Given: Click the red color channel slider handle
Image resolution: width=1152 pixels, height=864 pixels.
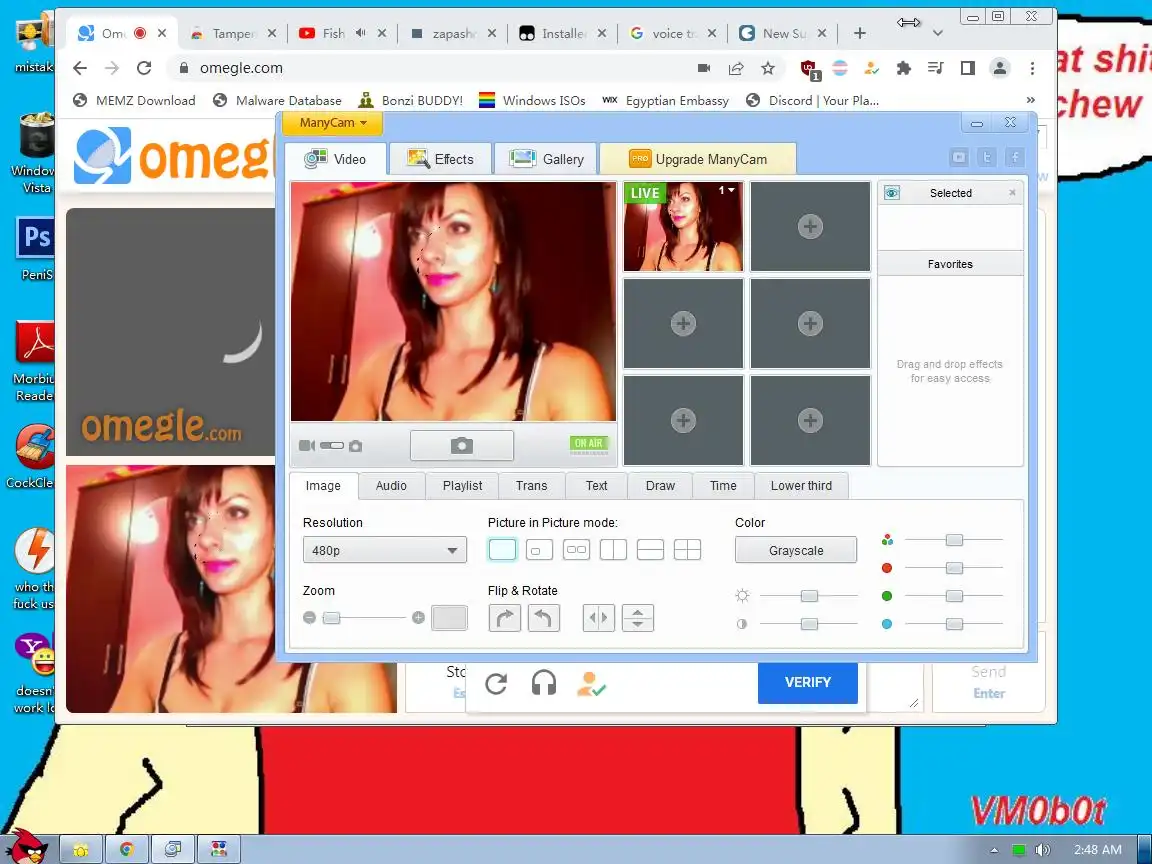Looking at the screenshot, I should [x=954, y=568].
